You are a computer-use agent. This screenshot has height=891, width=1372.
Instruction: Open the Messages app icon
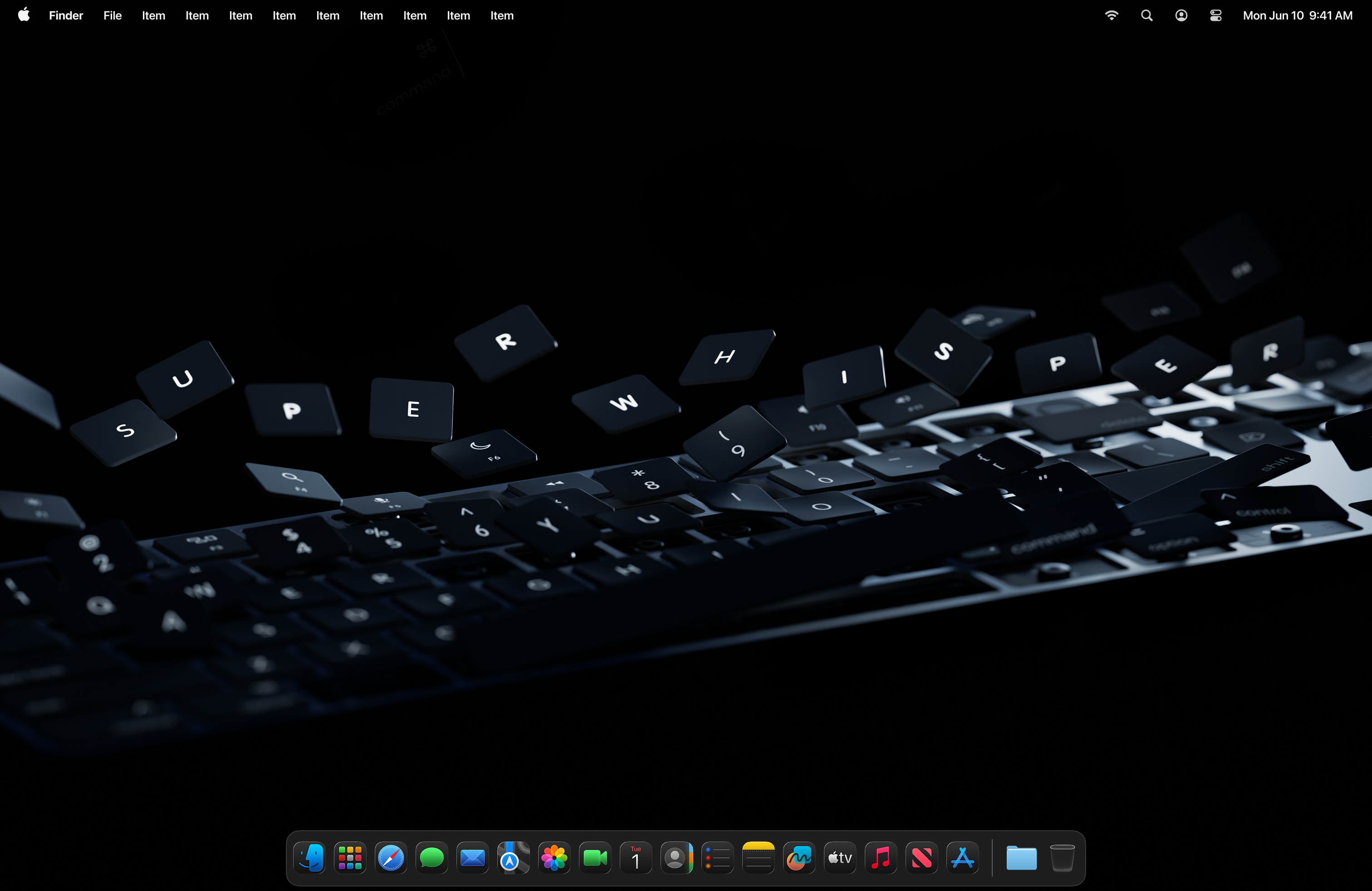click(432, 858)
